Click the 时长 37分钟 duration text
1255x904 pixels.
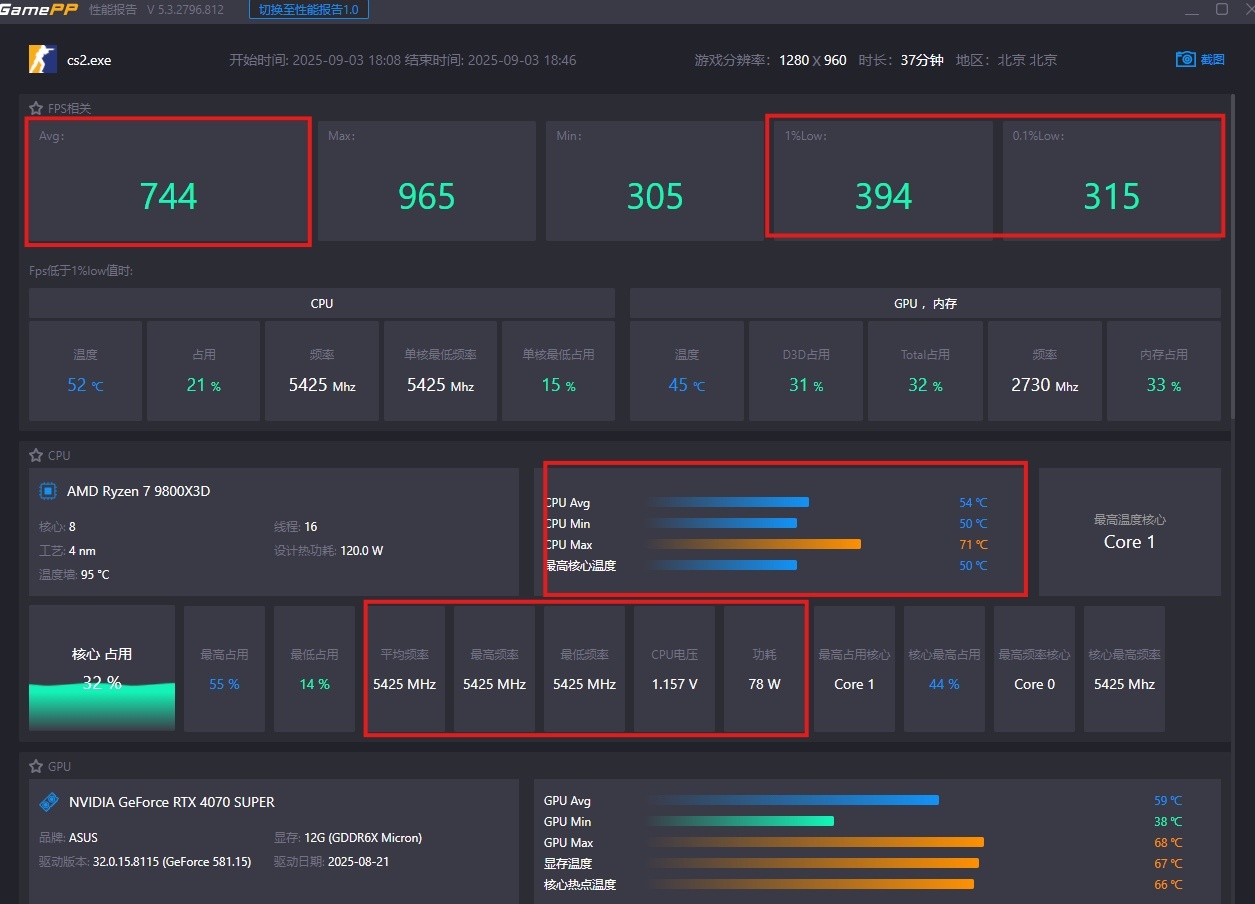pyautogui.click(x=900, y=60)
